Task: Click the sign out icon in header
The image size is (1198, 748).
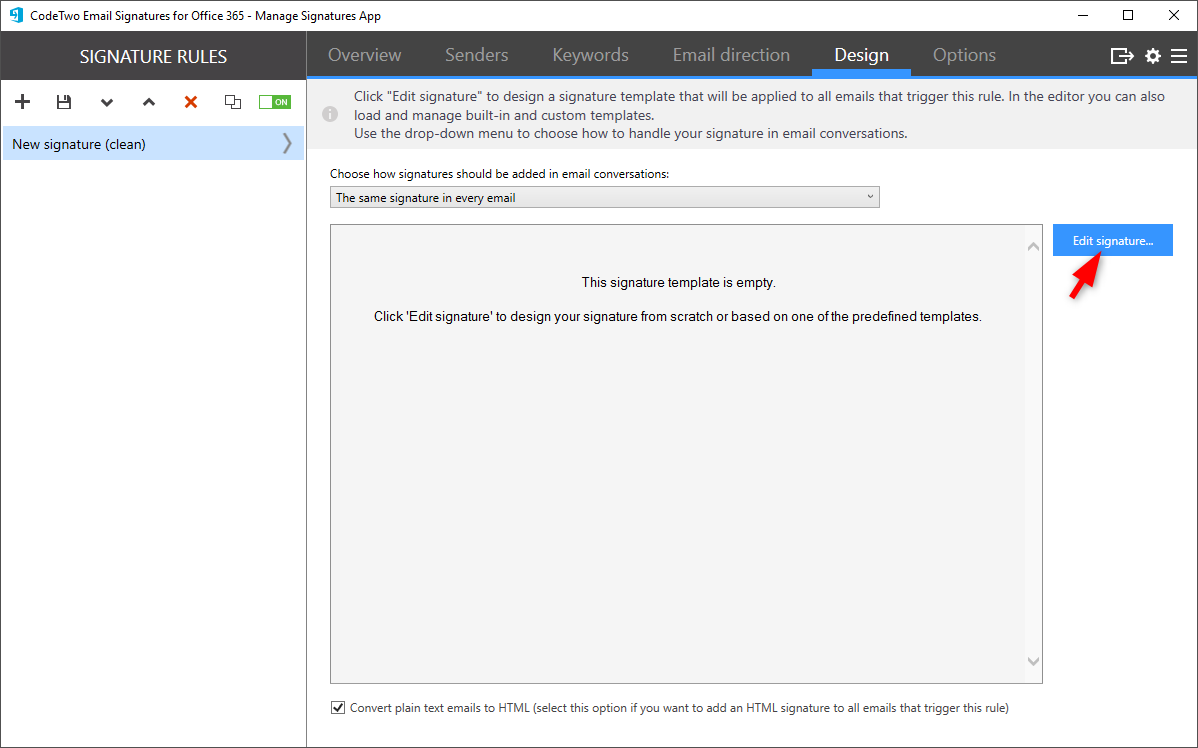Action: coord(1122,56)
